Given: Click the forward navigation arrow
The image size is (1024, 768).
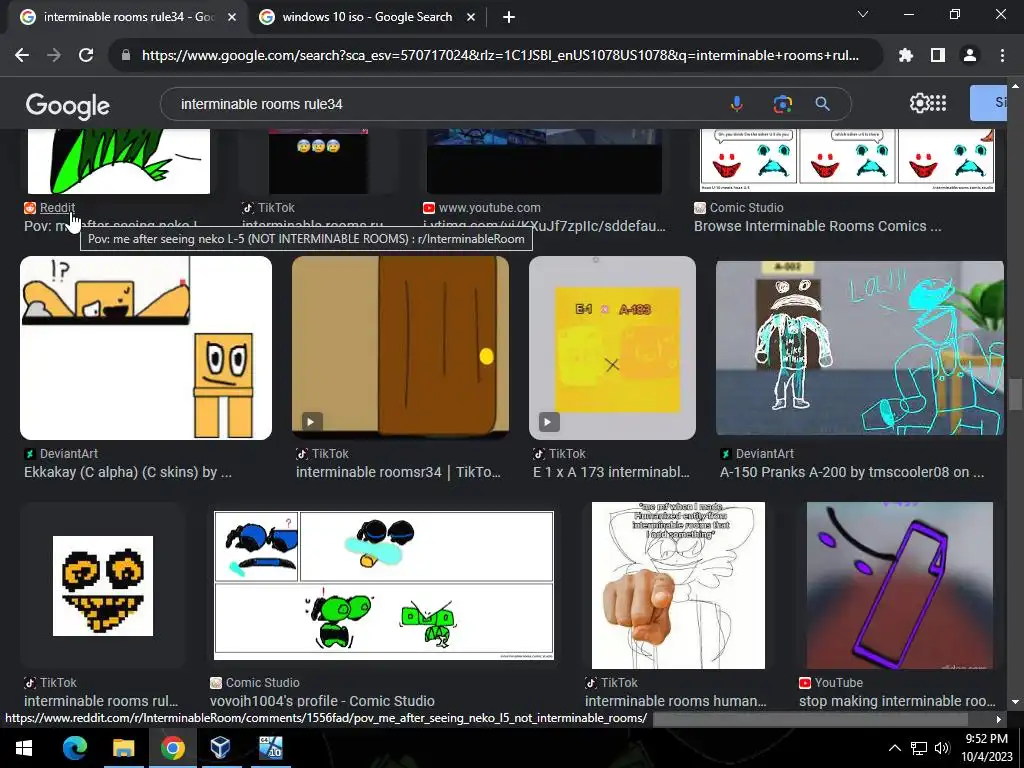Looking at the screenshot, I should coord(54,56).
